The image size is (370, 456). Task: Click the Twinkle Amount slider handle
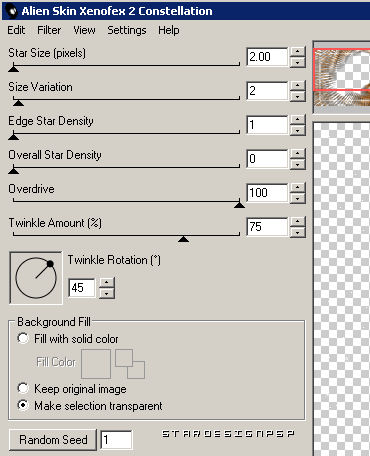pos(183,239)
